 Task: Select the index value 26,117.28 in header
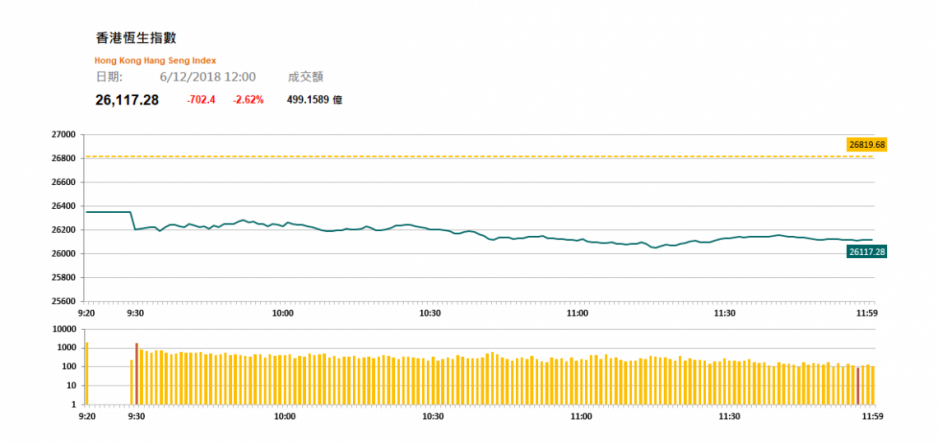(x=127, y=100)
